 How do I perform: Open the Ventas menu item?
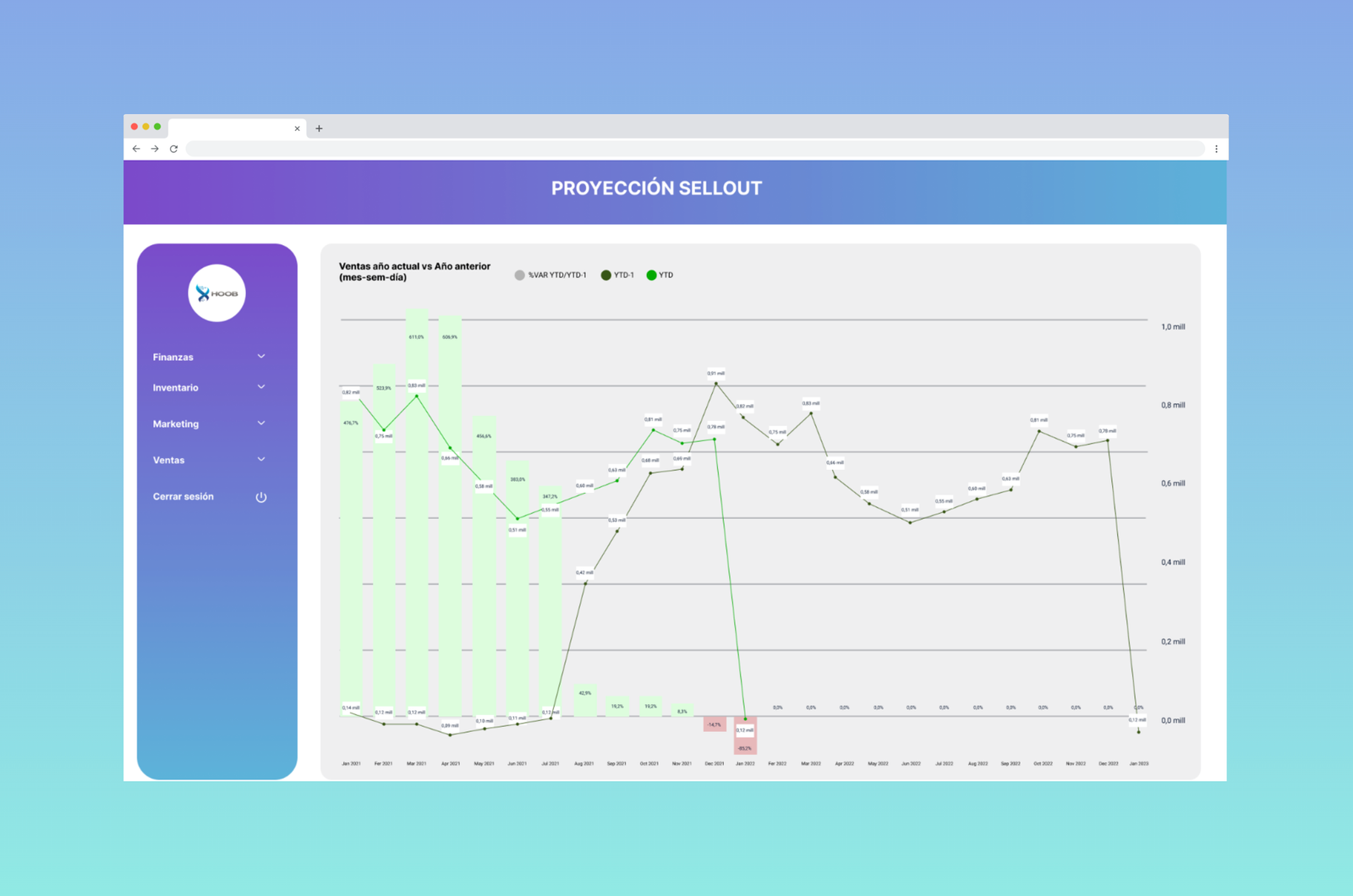[x=169, y=460]
